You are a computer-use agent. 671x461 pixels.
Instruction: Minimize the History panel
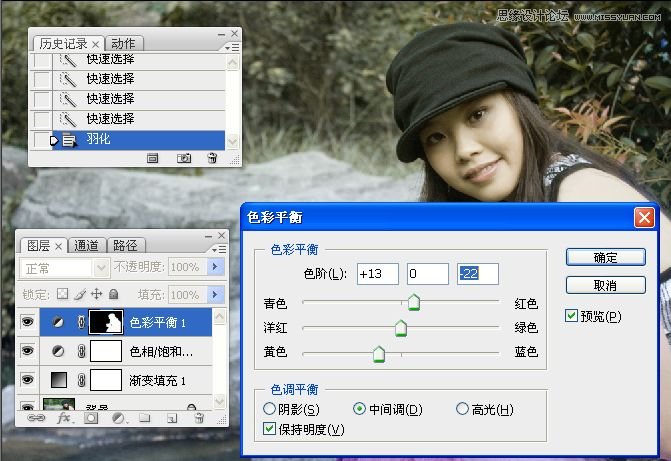(x=221, y=34)
